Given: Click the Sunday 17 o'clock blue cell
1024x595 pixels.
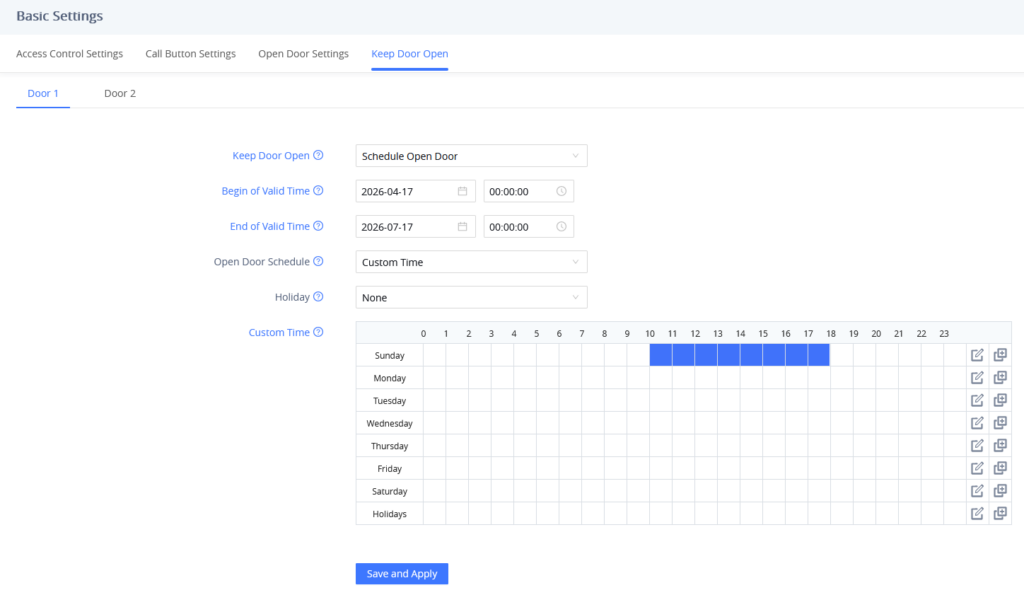Looking at the screenshot, I should coord(819,355).
